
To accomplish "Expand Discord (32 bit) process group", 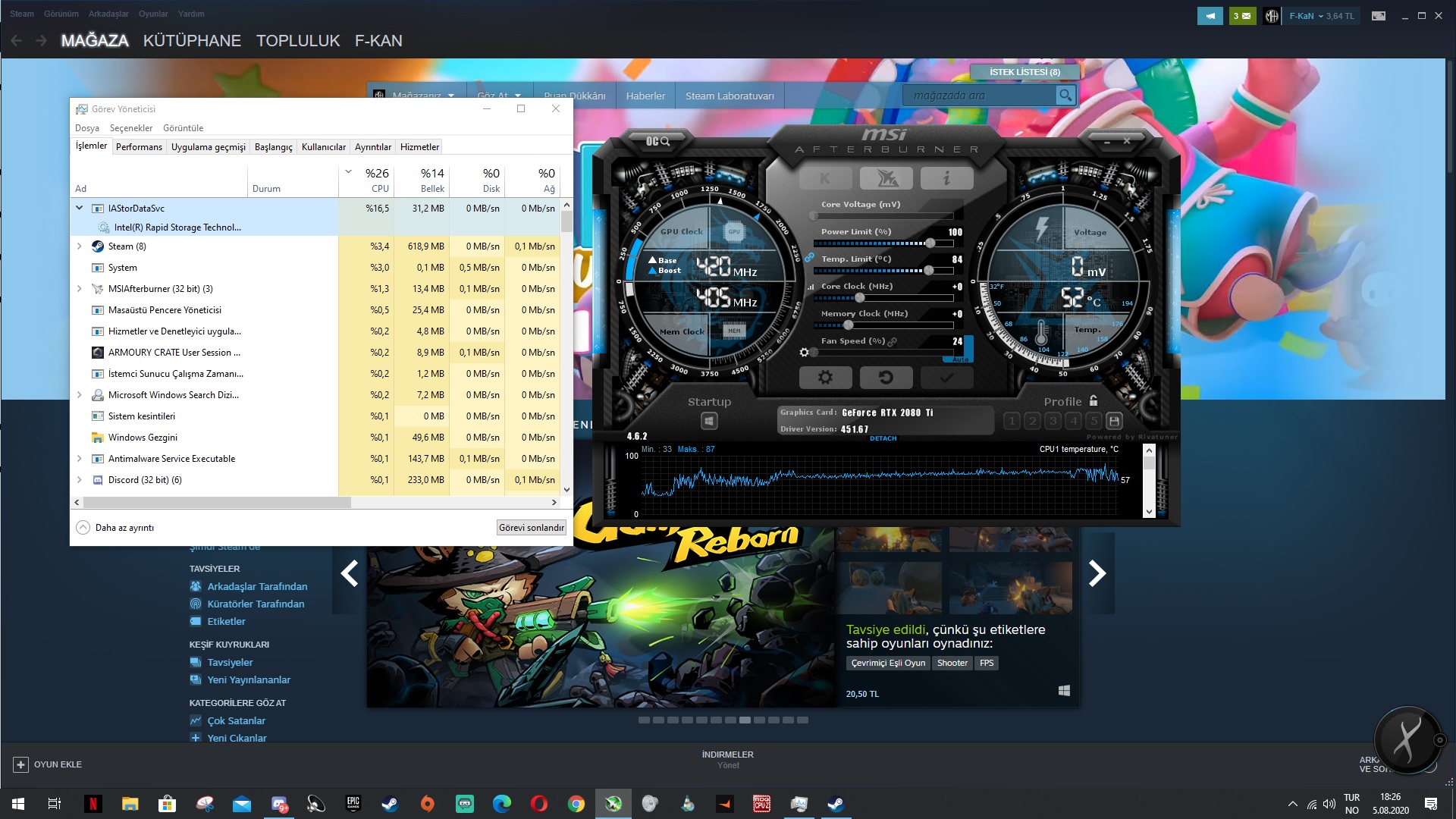I will [79, 479].
